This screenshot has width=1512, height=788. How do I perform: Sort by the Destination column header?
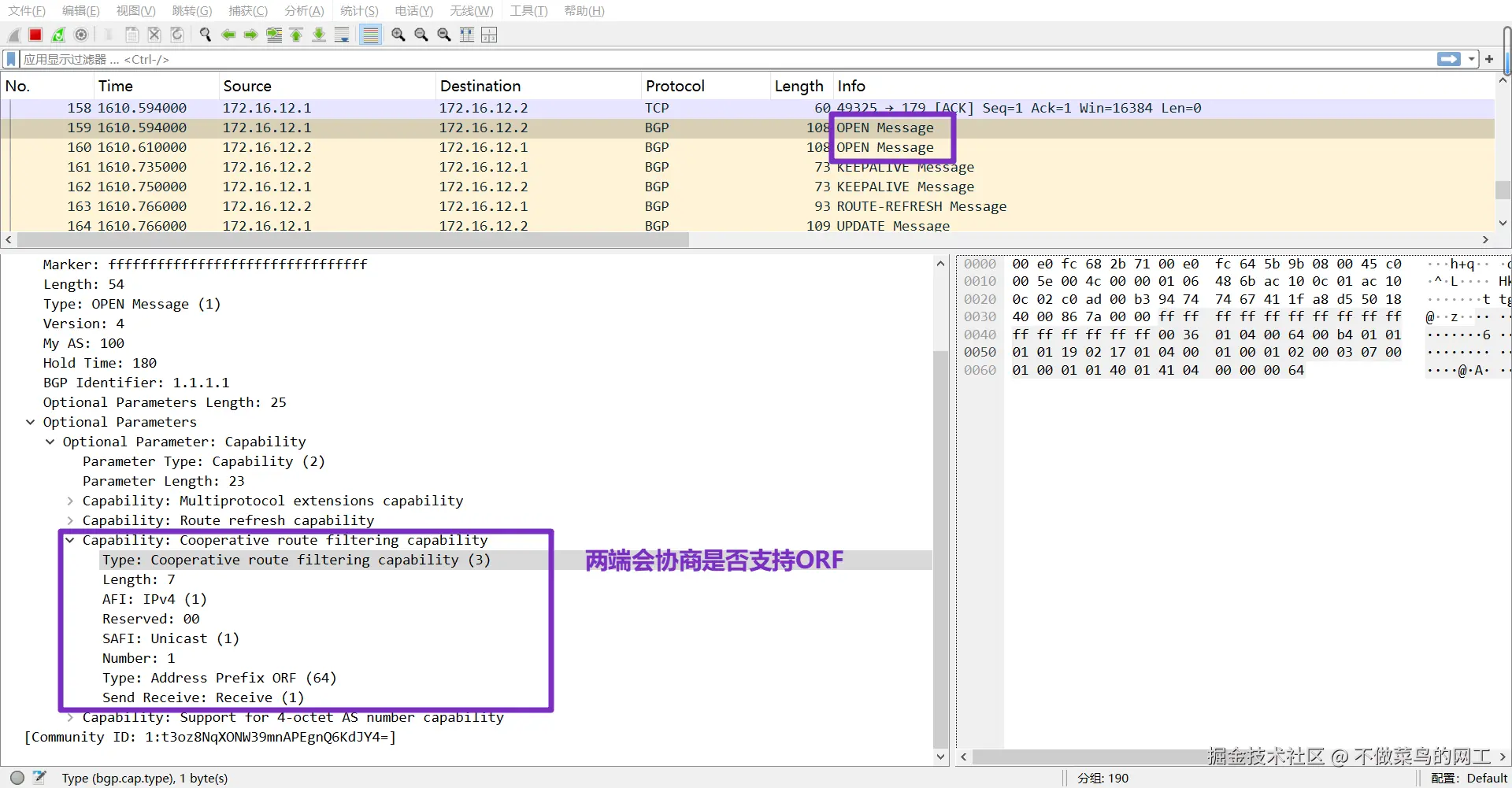click(538, 86)
